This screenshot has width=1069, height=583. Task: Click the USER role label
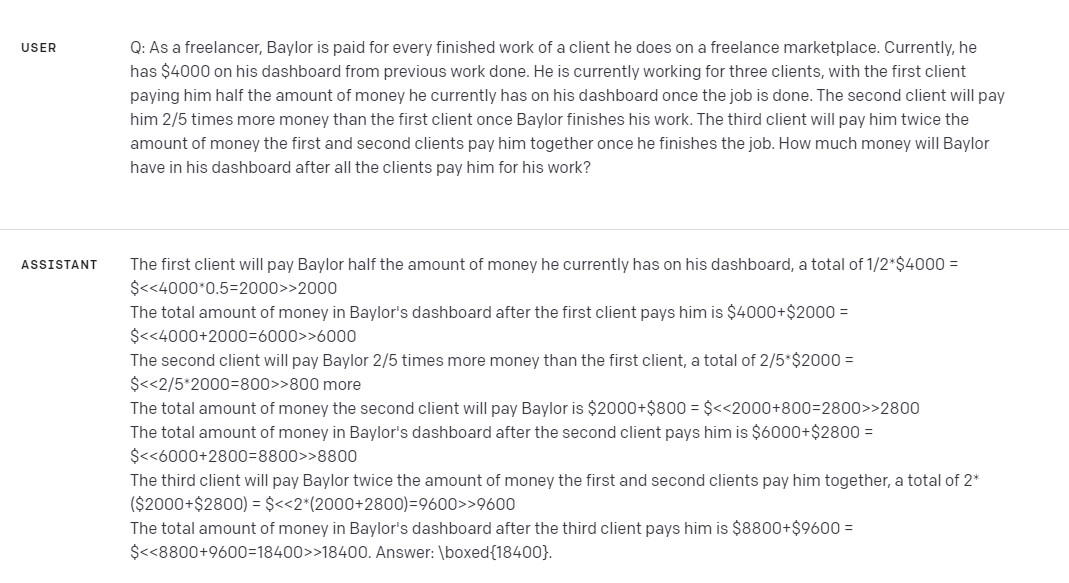click(39, 48)
